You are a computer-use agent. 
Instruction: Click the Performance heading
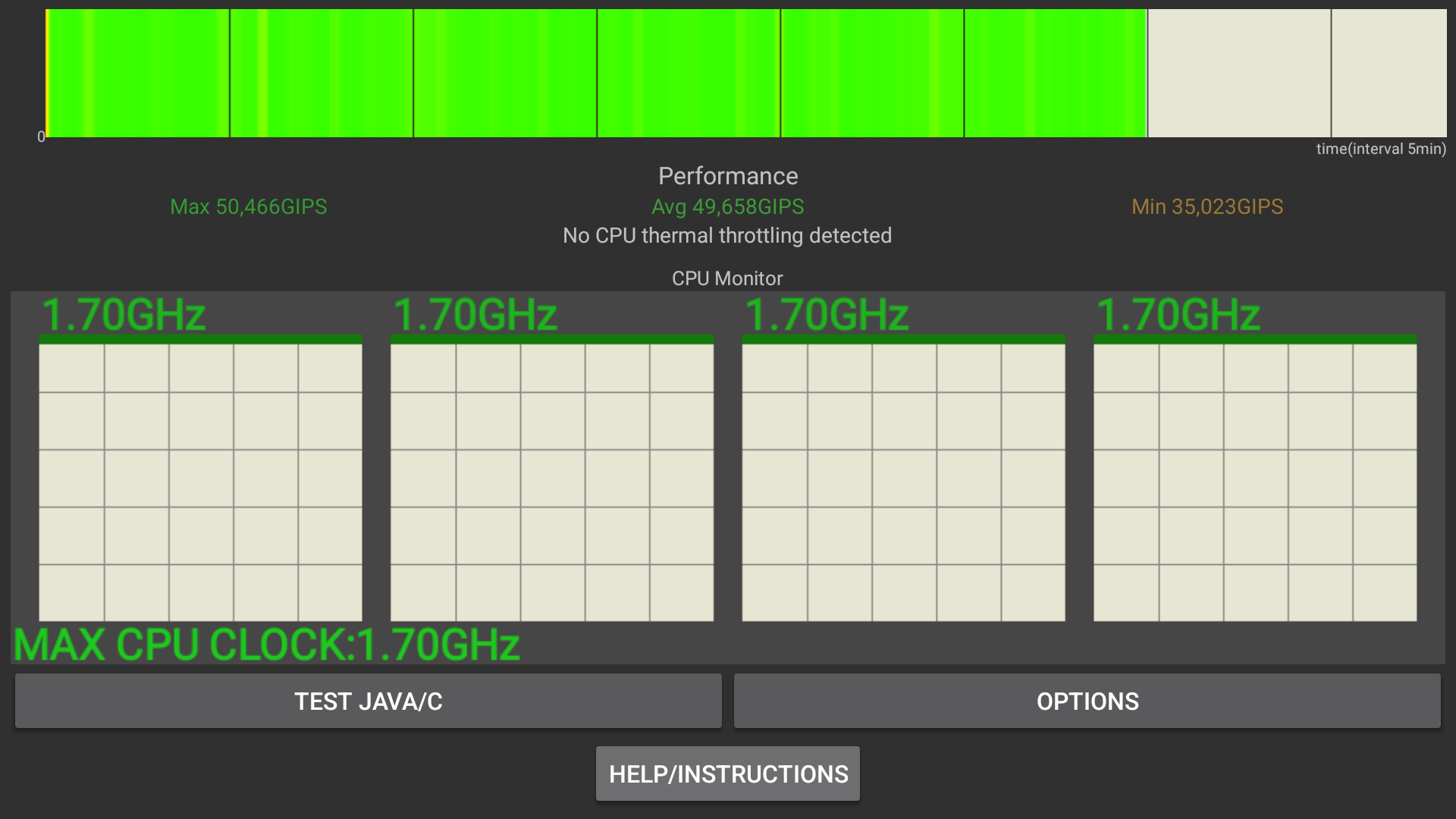point(727,176)
